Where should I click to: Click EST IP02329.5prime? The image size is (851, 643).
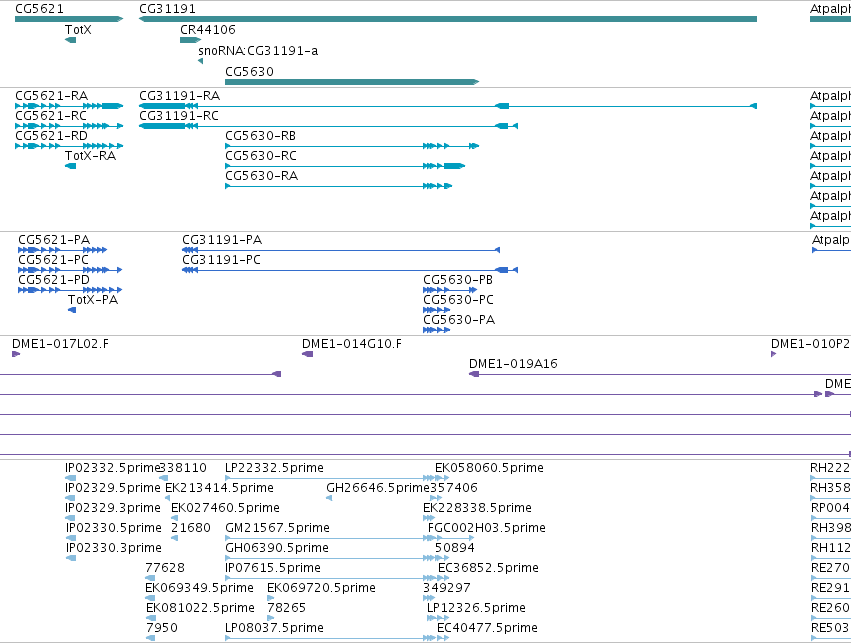click(113, 488)
